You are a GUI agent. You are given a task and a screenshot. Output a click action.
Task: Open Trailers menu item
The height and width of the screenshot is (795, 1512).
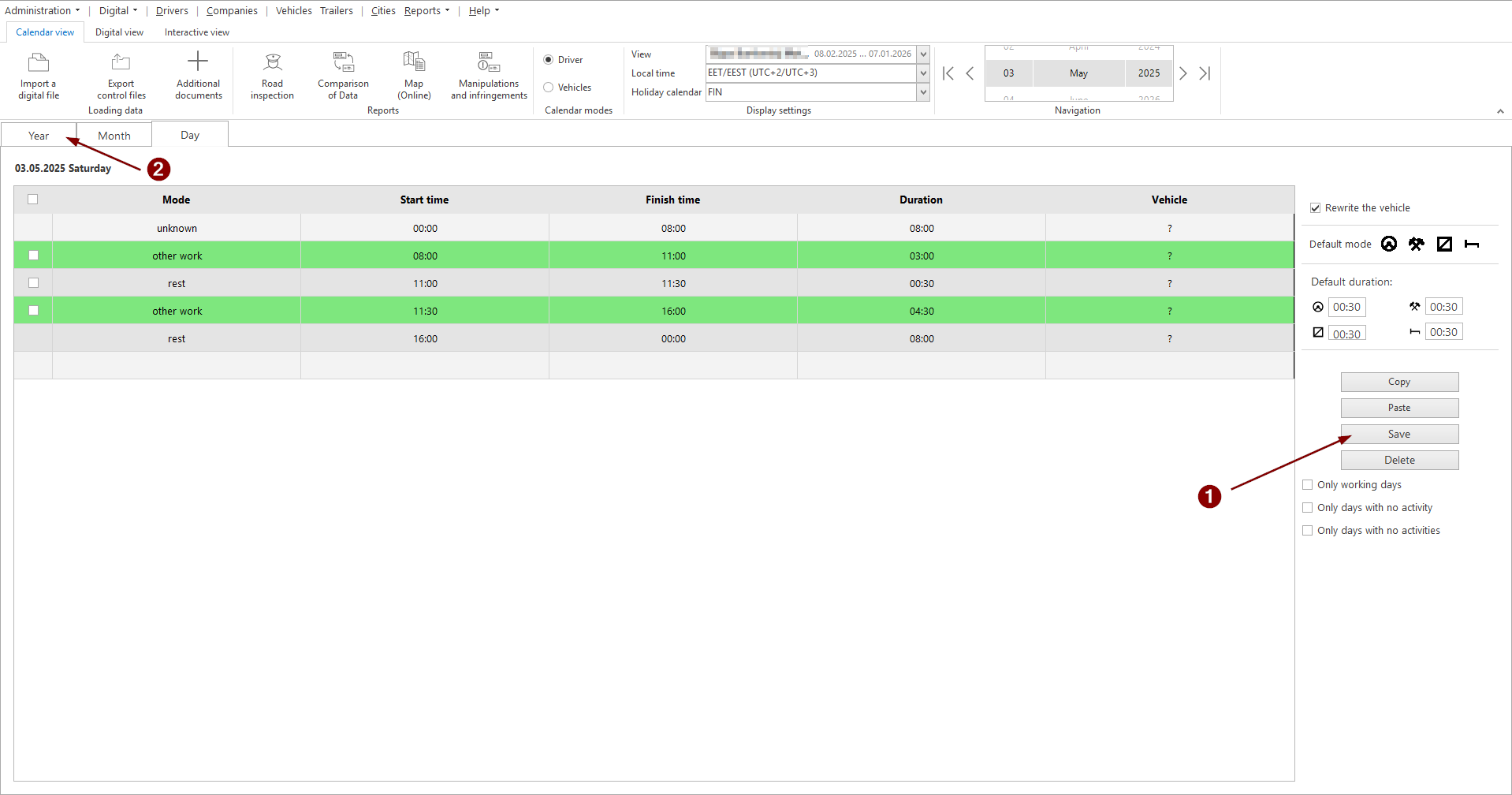(337, 10)
